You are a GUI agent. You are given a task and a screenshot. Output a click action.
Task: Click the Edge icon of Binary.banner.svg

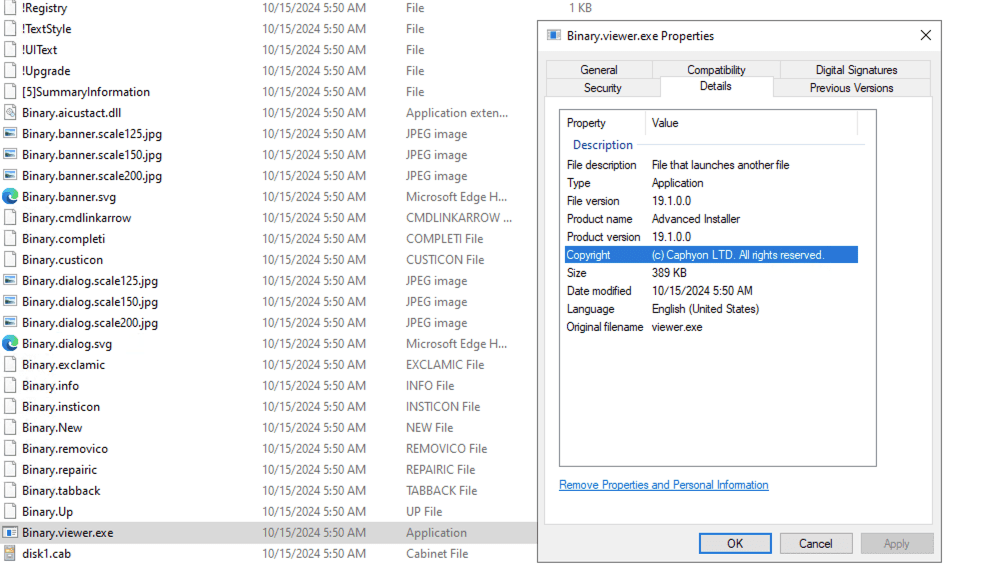(x=10, y=197)
